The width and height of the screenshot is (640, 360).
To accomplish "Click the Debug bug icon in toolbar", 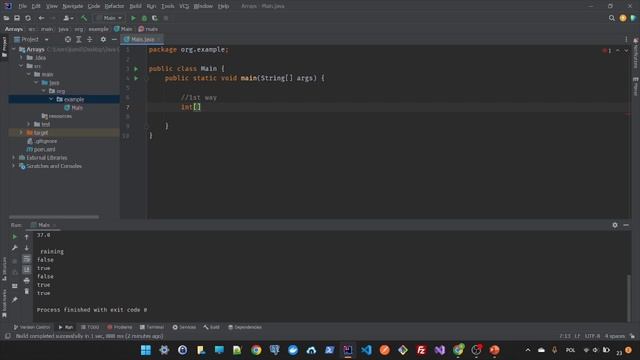I will pos(144,18).
